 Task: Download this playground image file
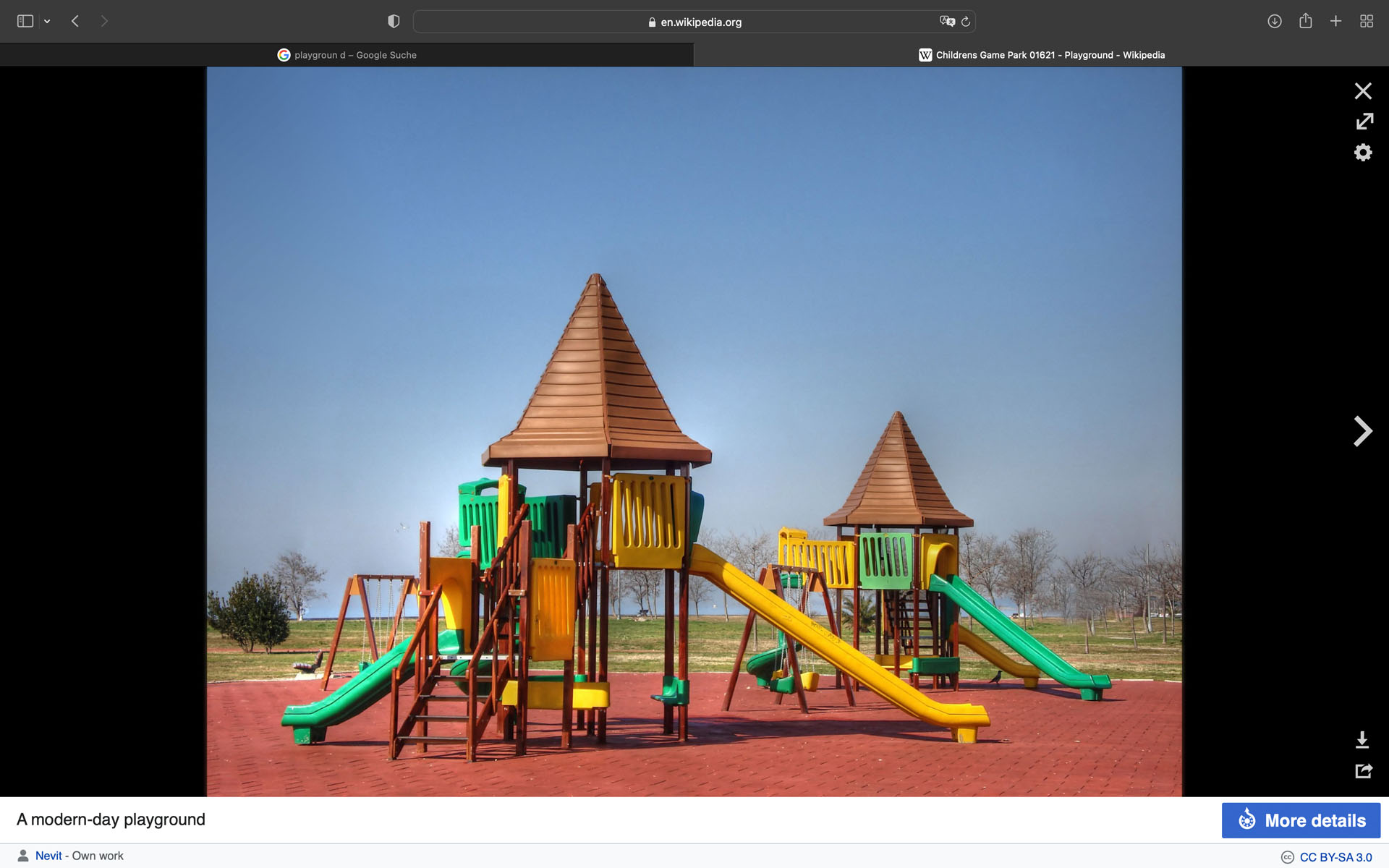(1362, 739)
